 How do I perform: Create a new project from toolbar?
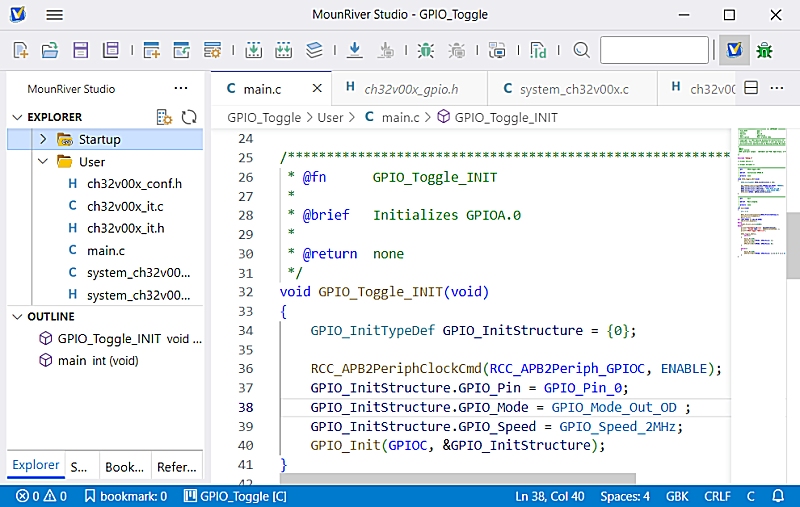pos(151,50)
